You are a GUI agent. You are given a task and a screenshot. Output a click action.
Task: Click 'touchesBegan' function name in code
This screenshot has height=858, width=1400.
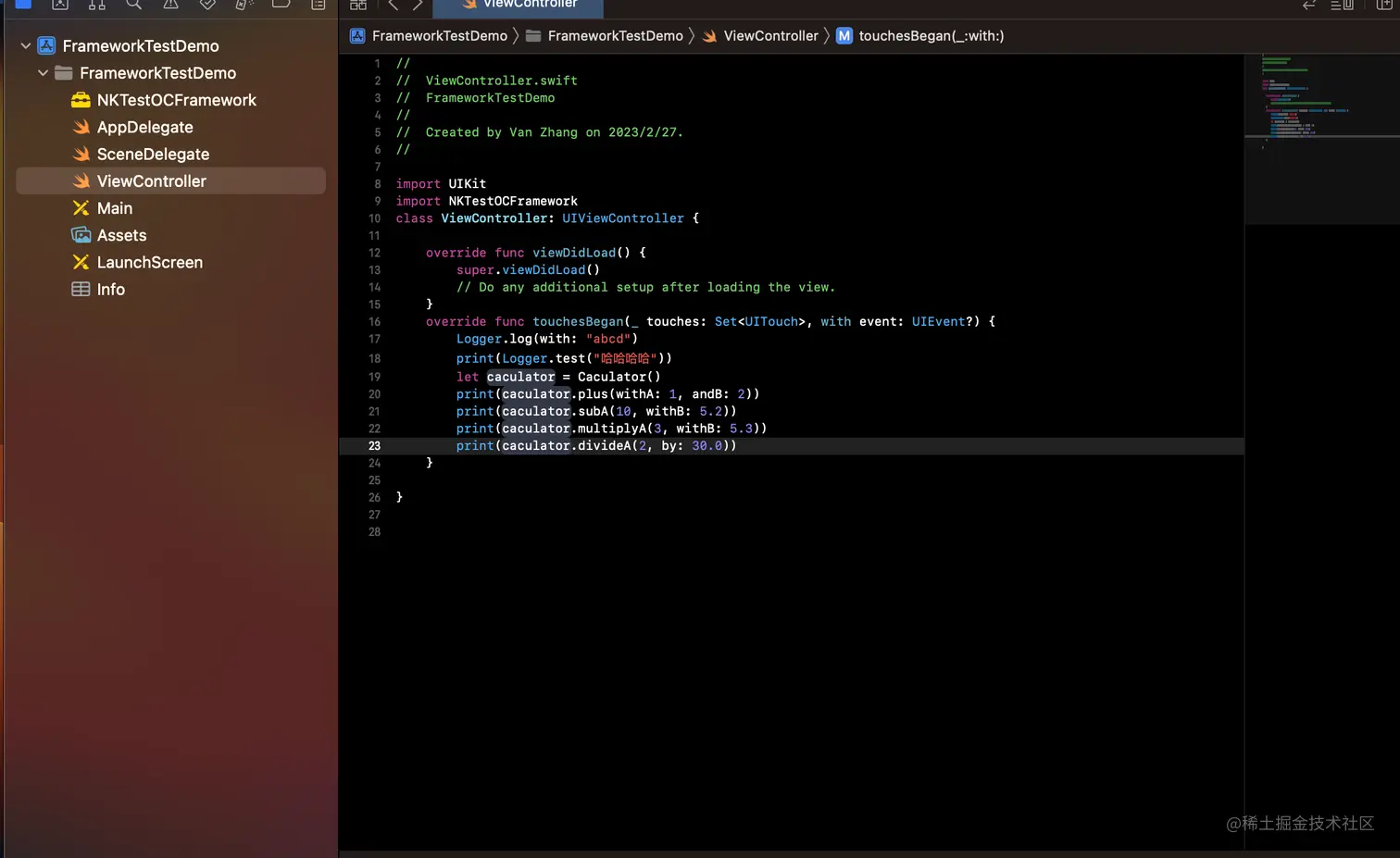coord(578,322)
